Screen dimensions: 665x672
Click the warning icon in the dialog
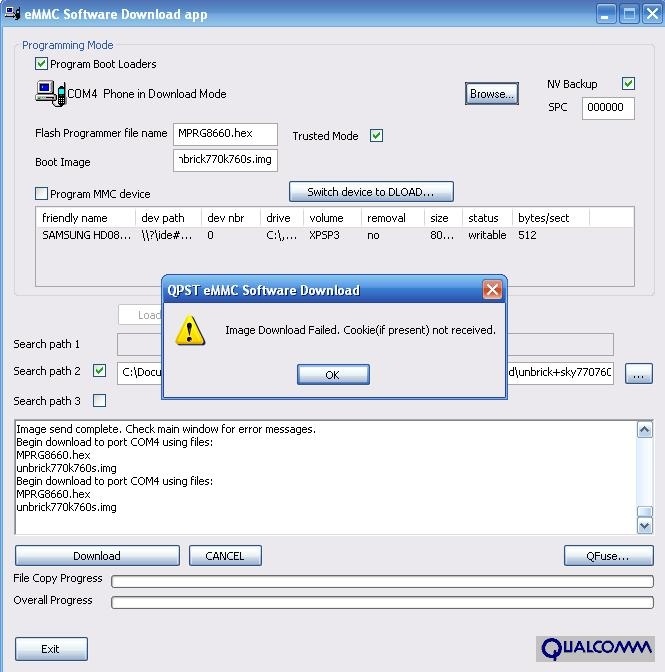(x=190, y=330)
